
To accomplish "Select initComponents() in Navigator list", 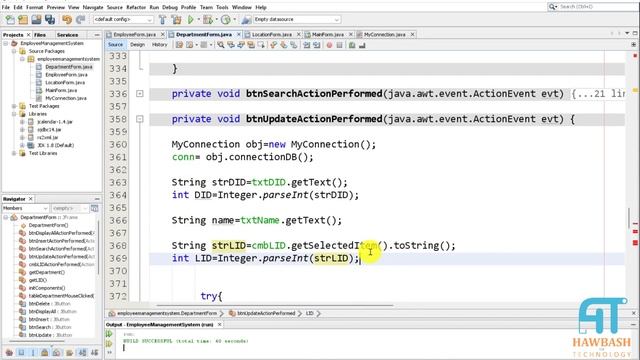I will 47,288.
